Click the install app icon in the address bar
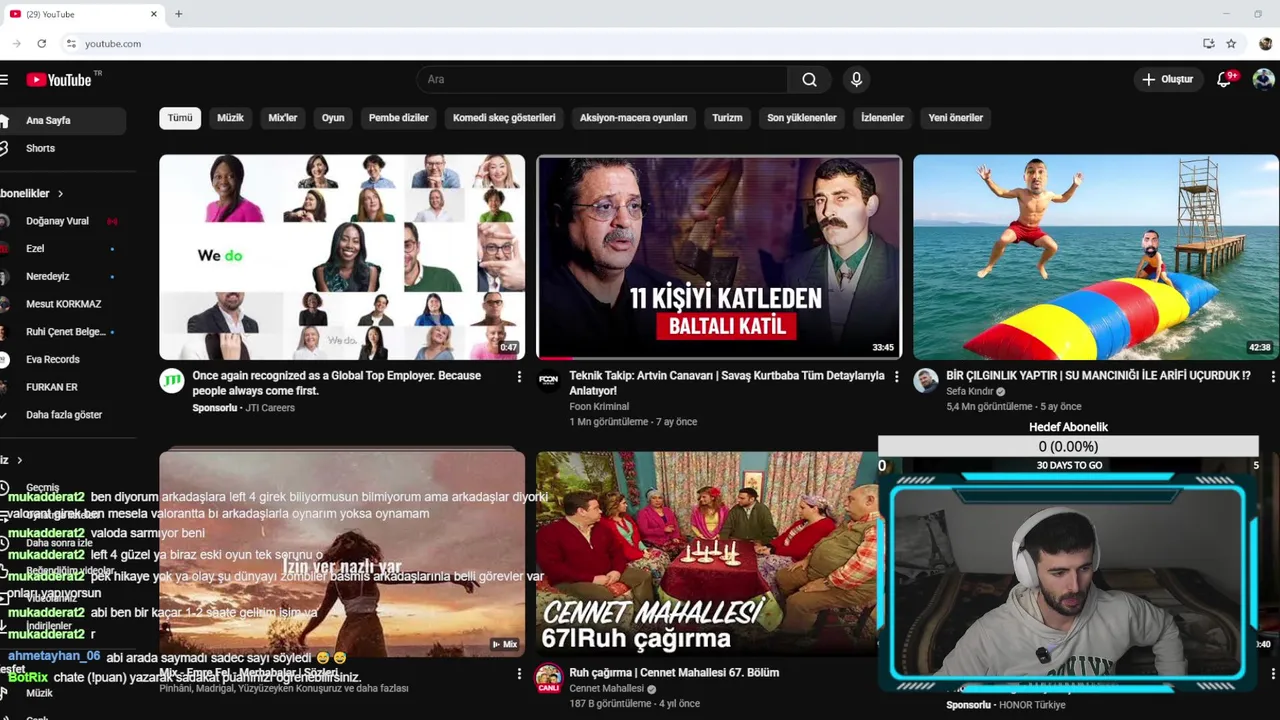This screenshot has height=720, width=1280. 1208,44
